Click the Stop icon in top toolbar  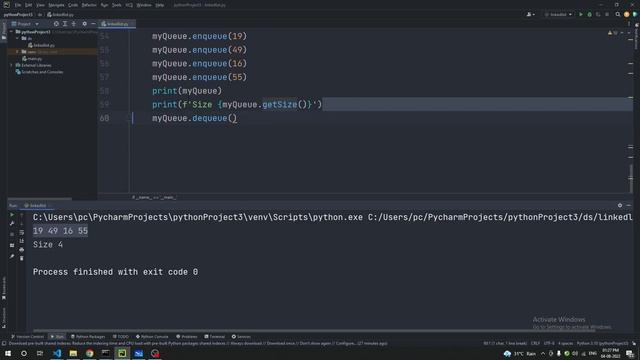point(607,14)
